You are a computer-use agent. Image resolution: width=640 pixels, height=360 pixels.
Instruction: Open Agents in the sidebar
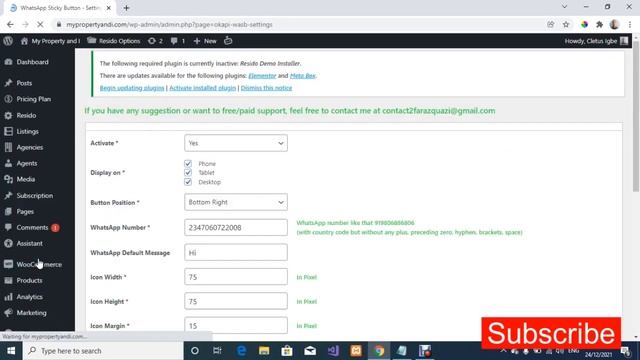(27, 163)
